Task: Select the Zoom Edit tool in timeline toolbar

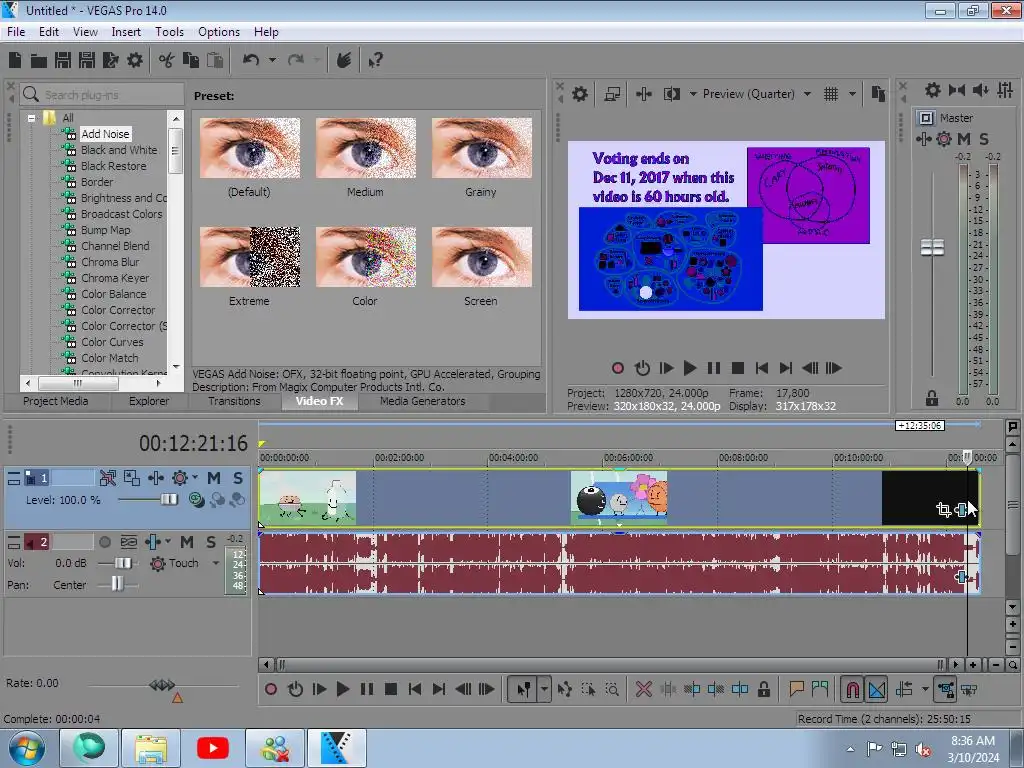Action: 612,689
